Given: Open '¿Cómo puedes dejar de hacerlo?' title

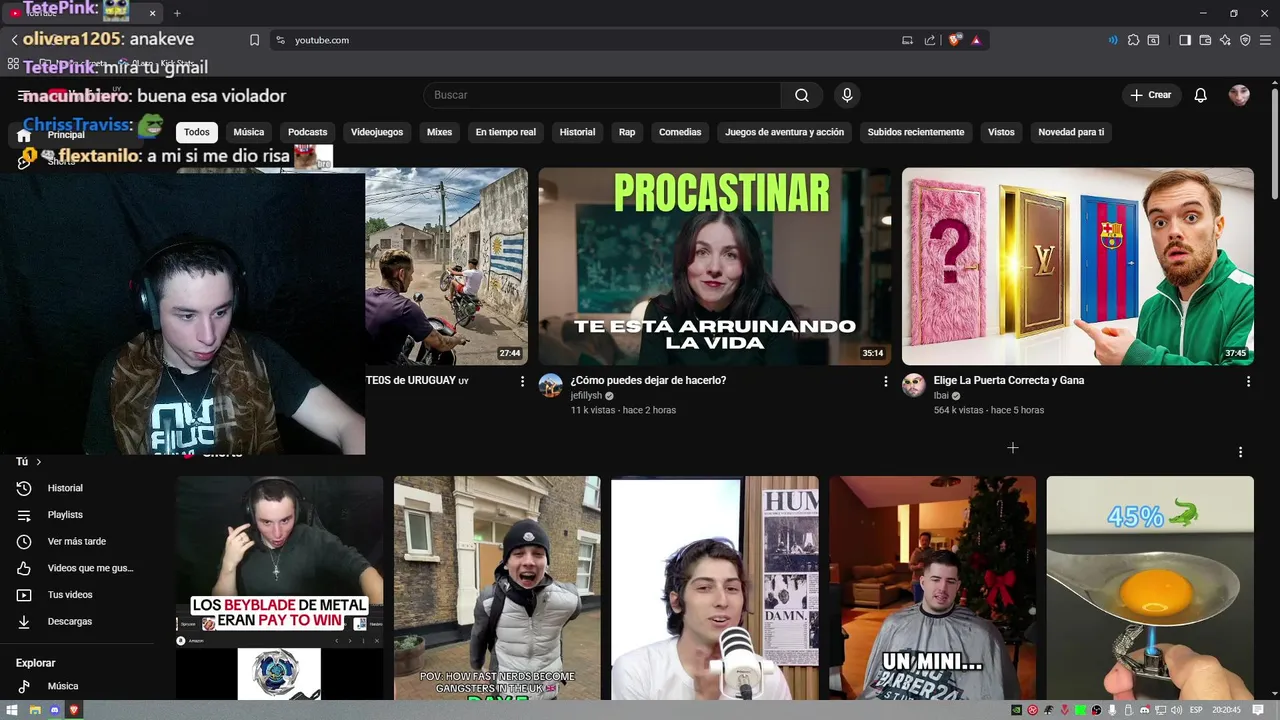Looking at the screenshot, I should point(648,380).
